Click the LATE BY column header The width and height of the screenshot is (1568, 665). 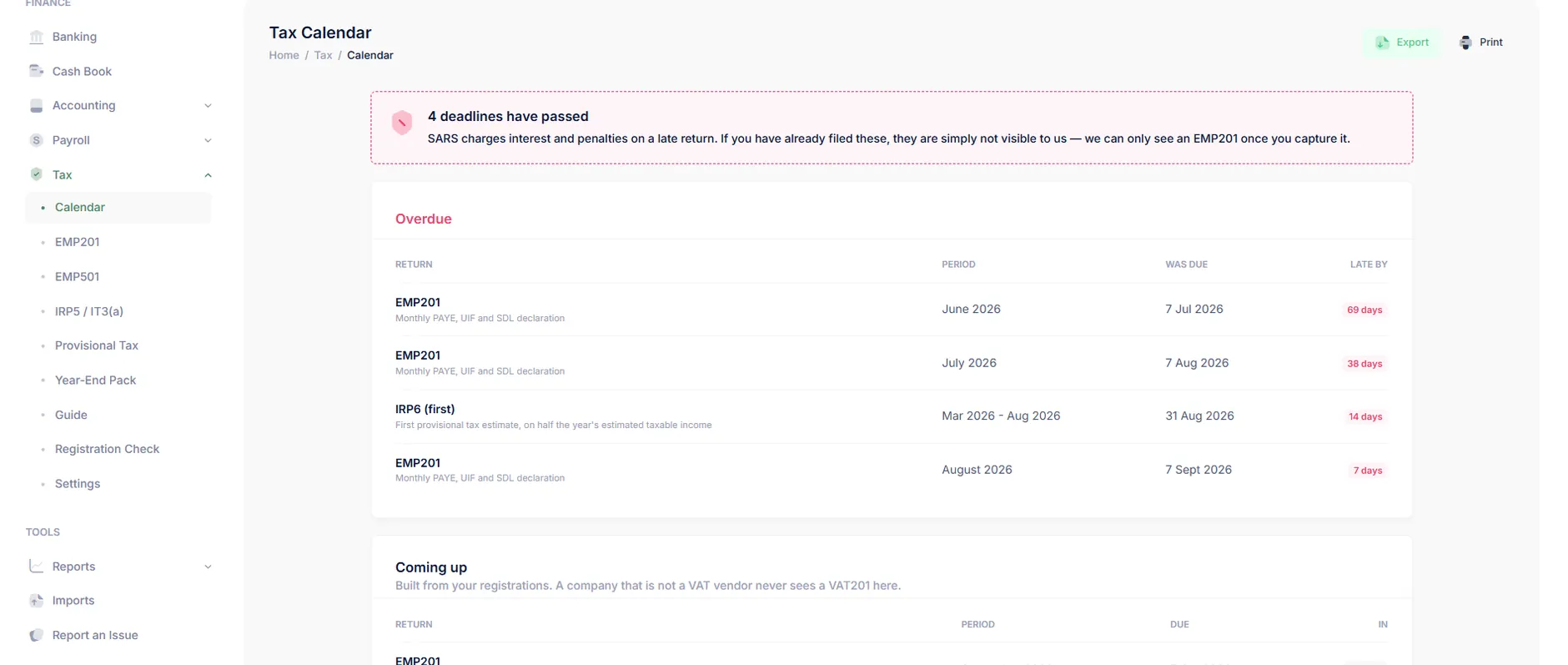coord(1369,264)
